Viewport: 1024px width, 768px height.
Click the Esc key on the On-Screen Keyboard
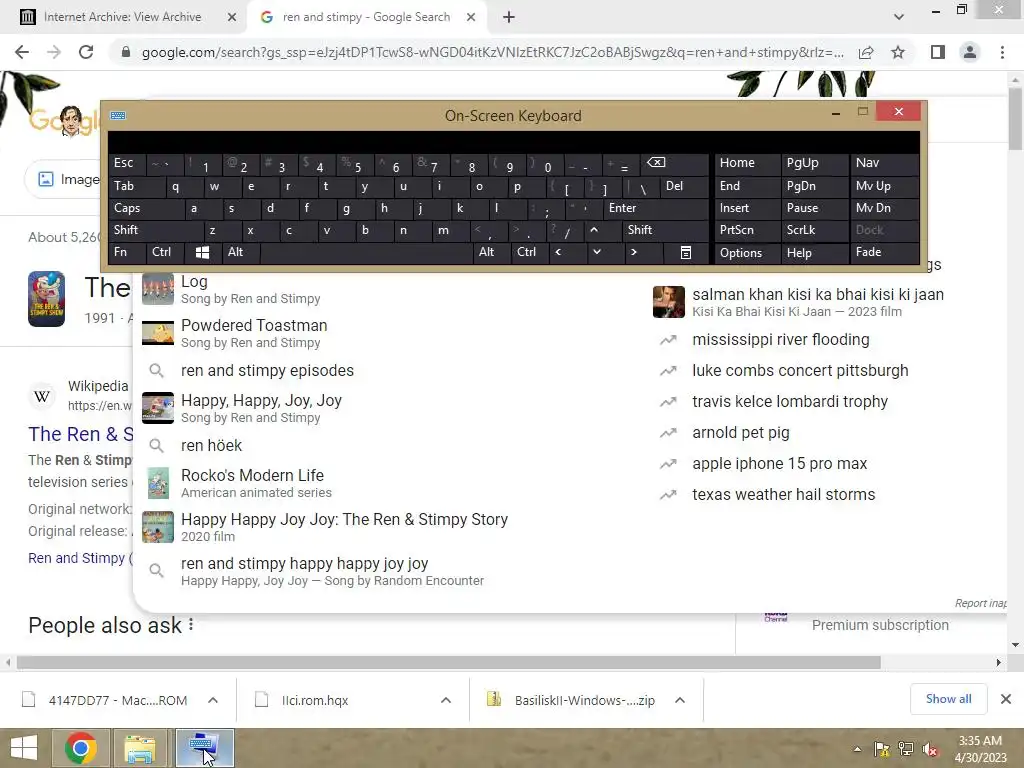(x=127, y=164)
